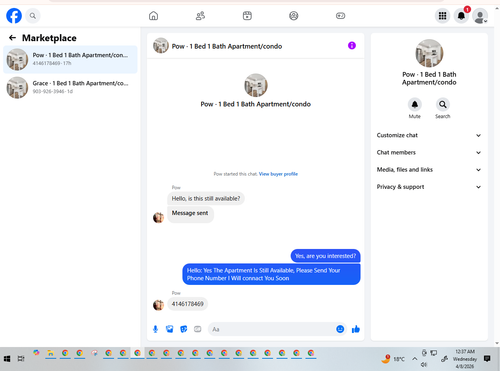Expand Media, files and links section
This screenshot has height=371, width=500.
coord(429,170)
